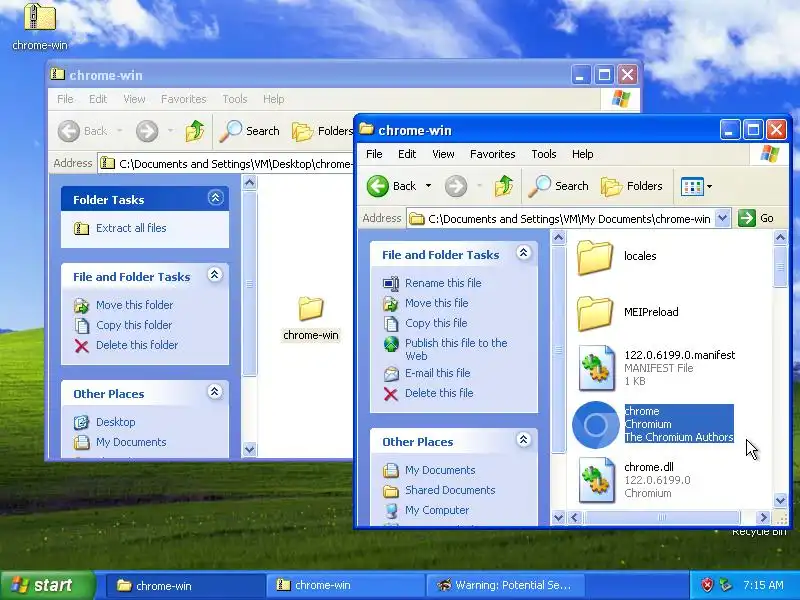Open Shared Documents link

click(450, 490)
